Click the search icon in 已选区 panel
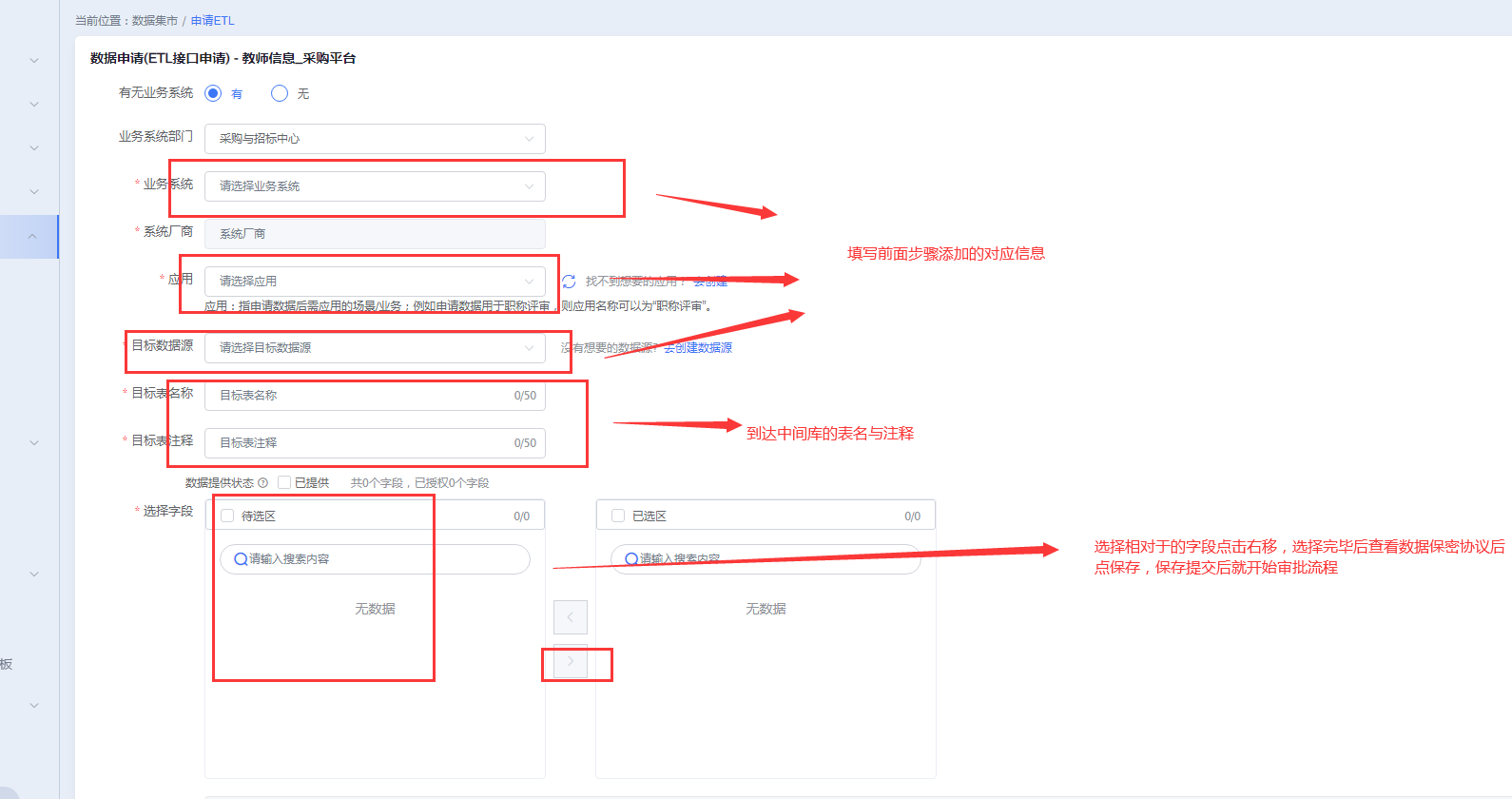 click(x=631, y=559)
